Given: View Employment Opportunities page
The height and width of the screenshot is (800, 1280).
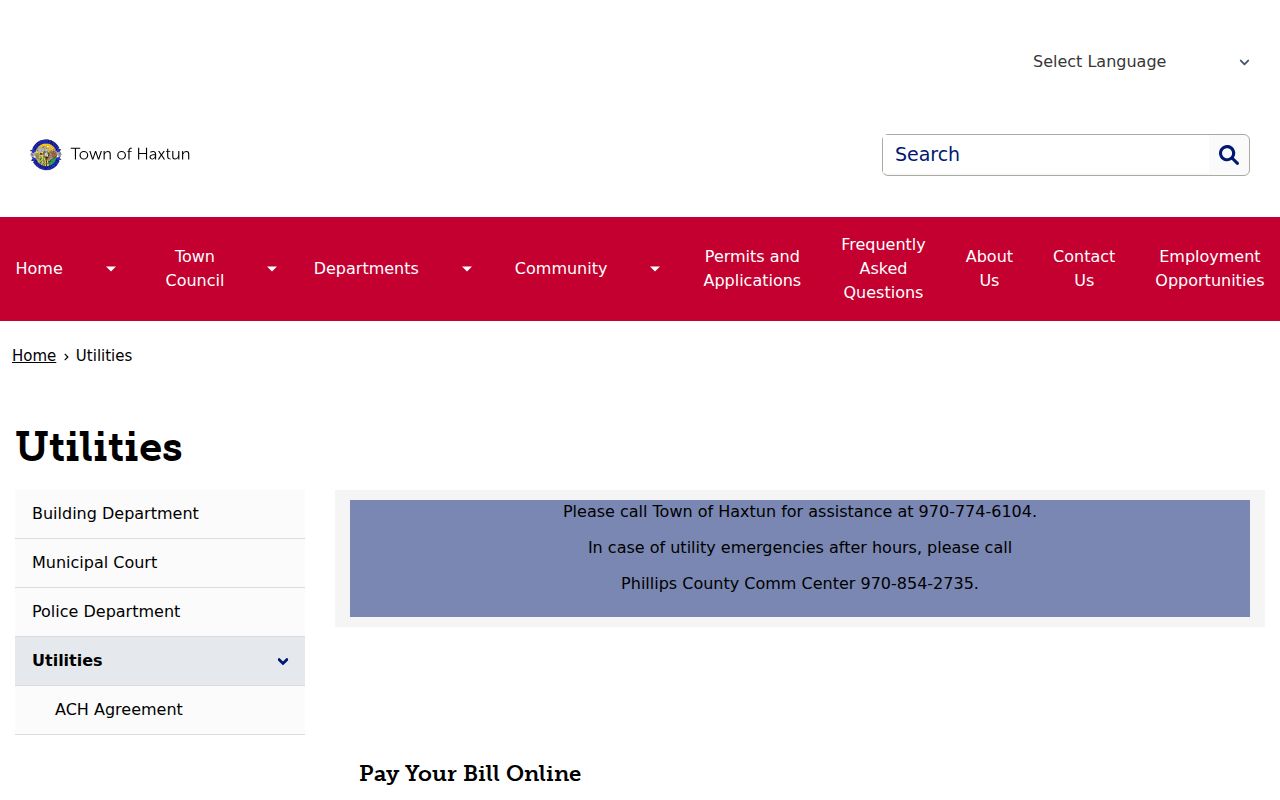Looking at the screenshot, I should [1210, 269].
